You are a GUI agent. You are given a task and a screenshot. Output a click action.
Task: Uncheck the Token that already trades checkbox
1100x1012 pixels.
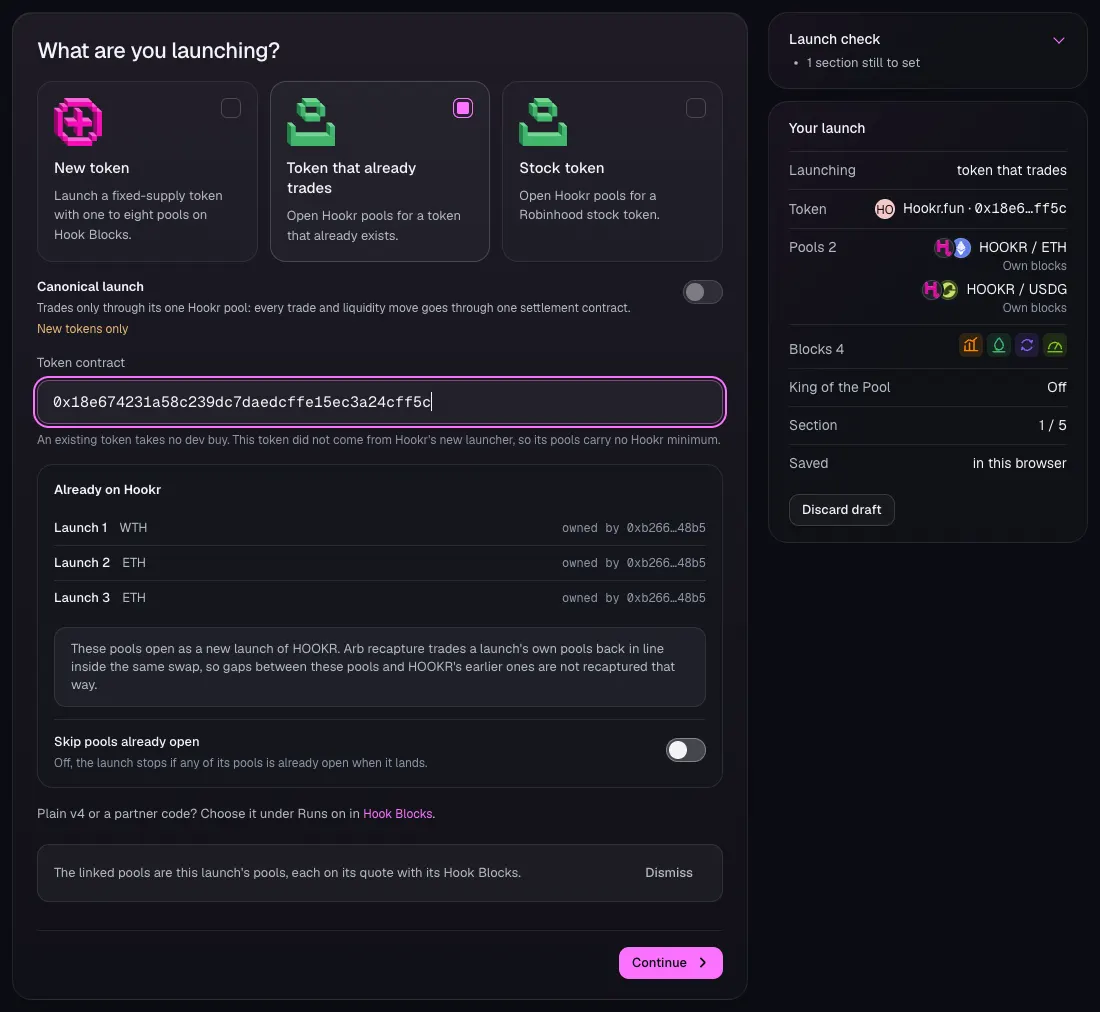(463, 108)
